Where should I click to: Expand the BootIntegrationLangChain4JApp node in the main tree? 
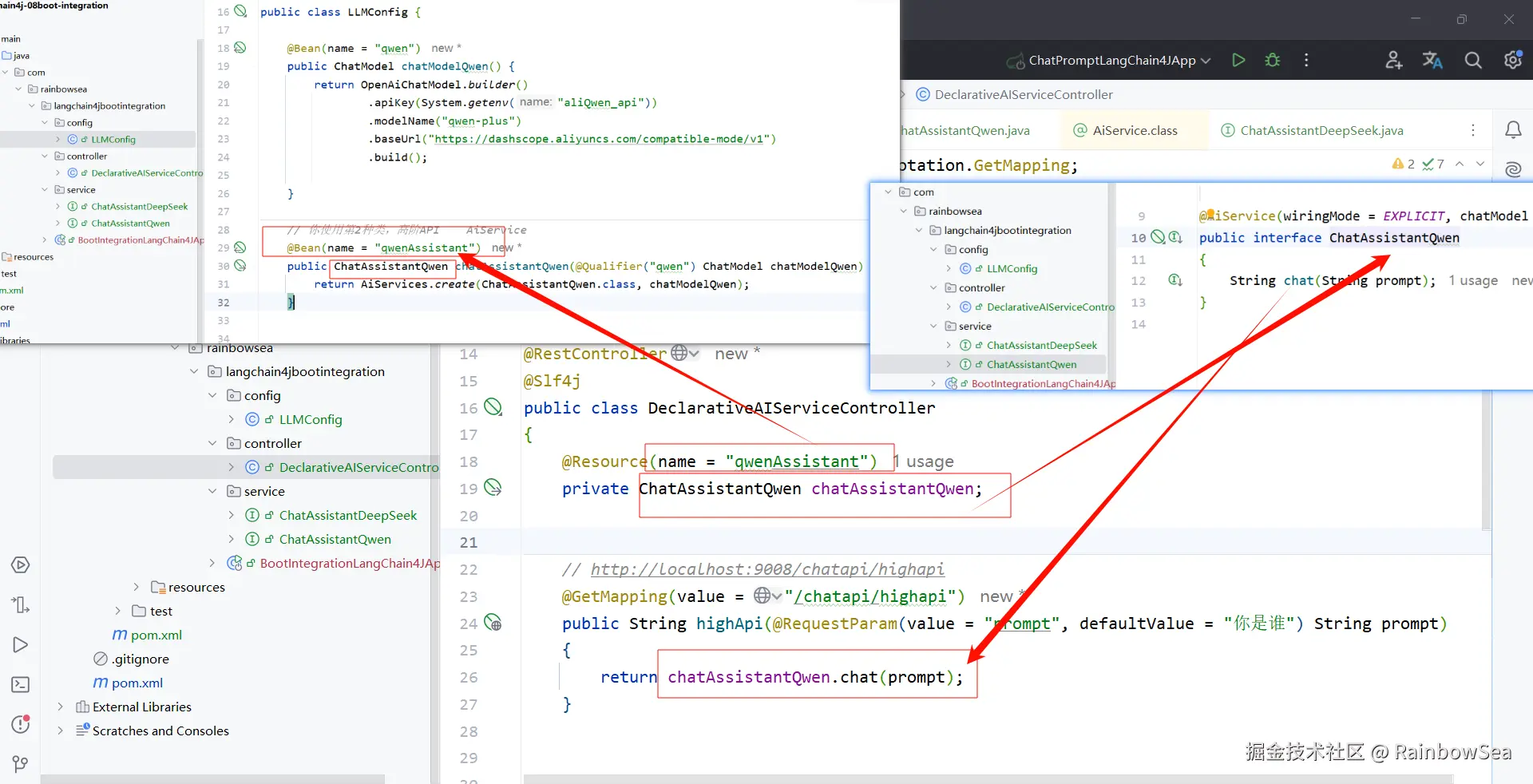212,563
